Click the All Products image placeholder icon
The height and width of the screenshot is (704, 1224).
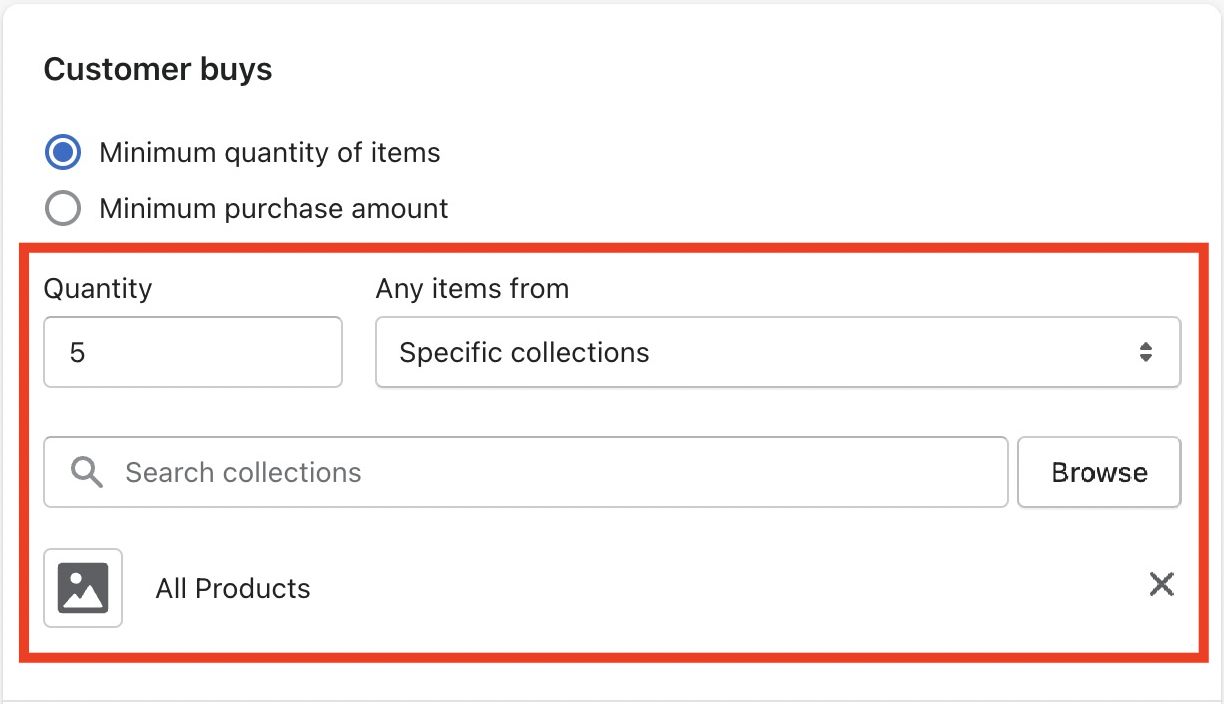point(83,588)
